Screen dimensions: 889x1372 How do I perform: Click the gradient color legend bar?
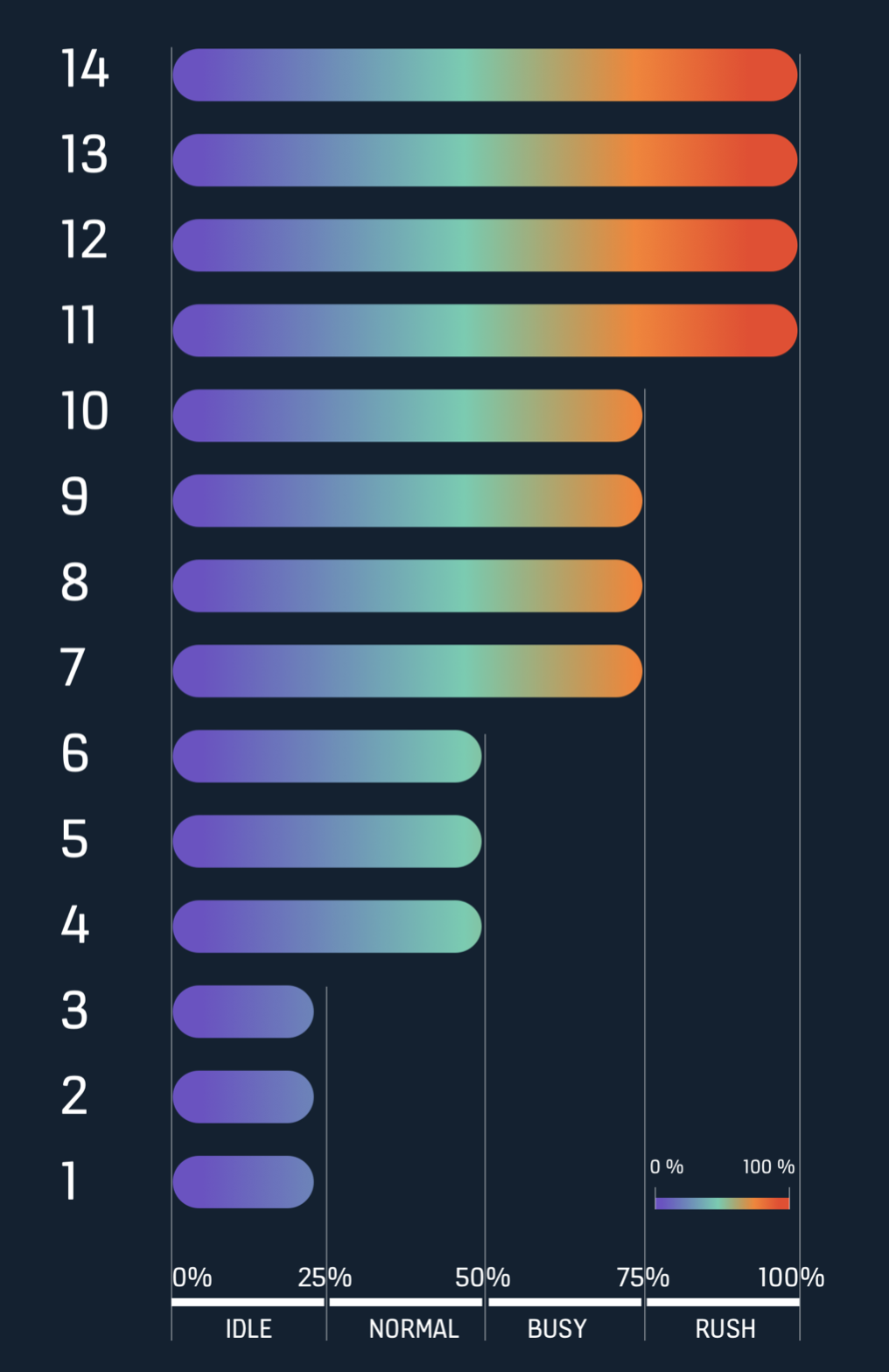click(722, 1203)
